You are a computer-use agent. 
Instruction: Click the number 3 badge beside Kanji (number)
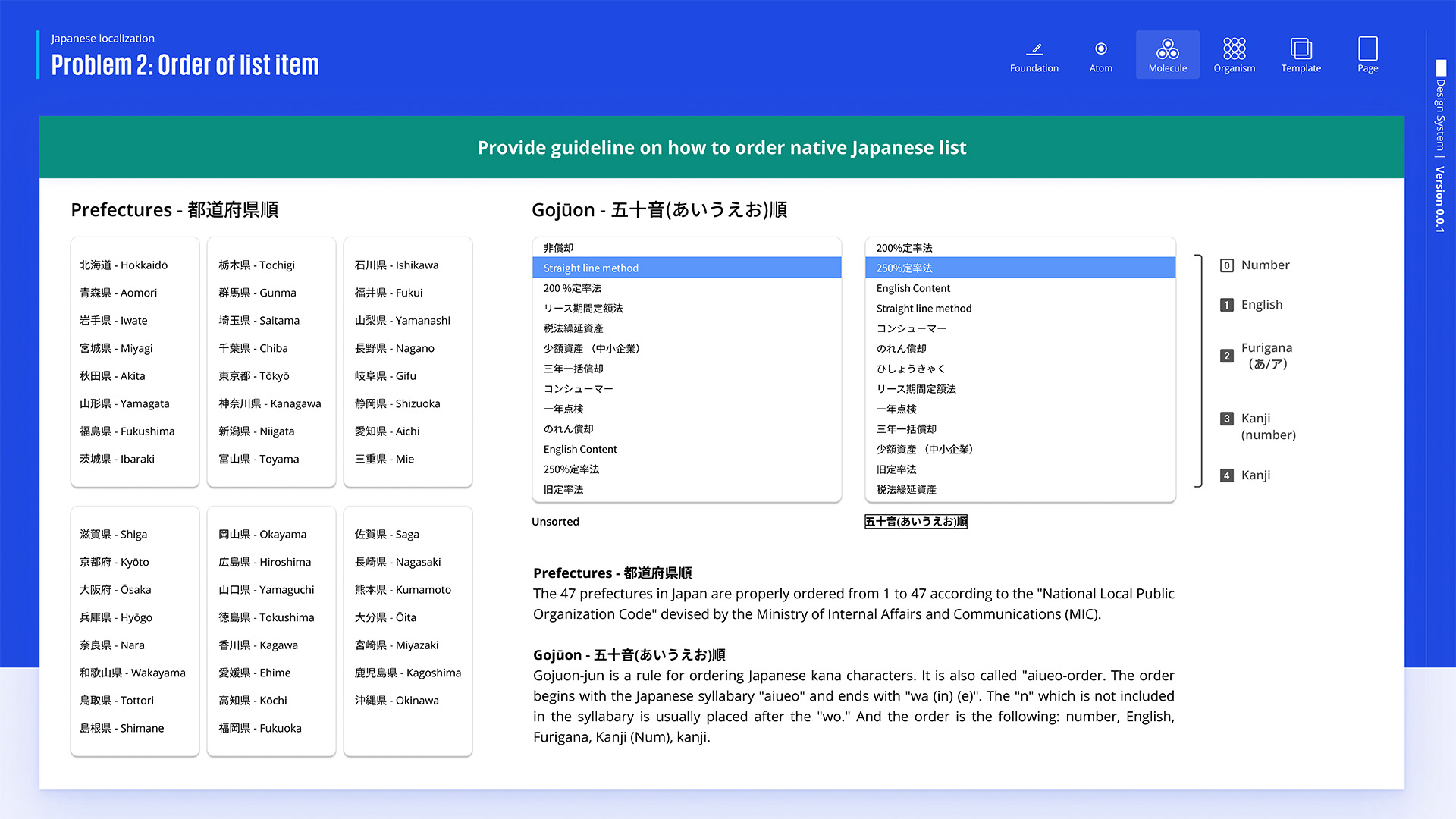click(x=1227, y=419)
